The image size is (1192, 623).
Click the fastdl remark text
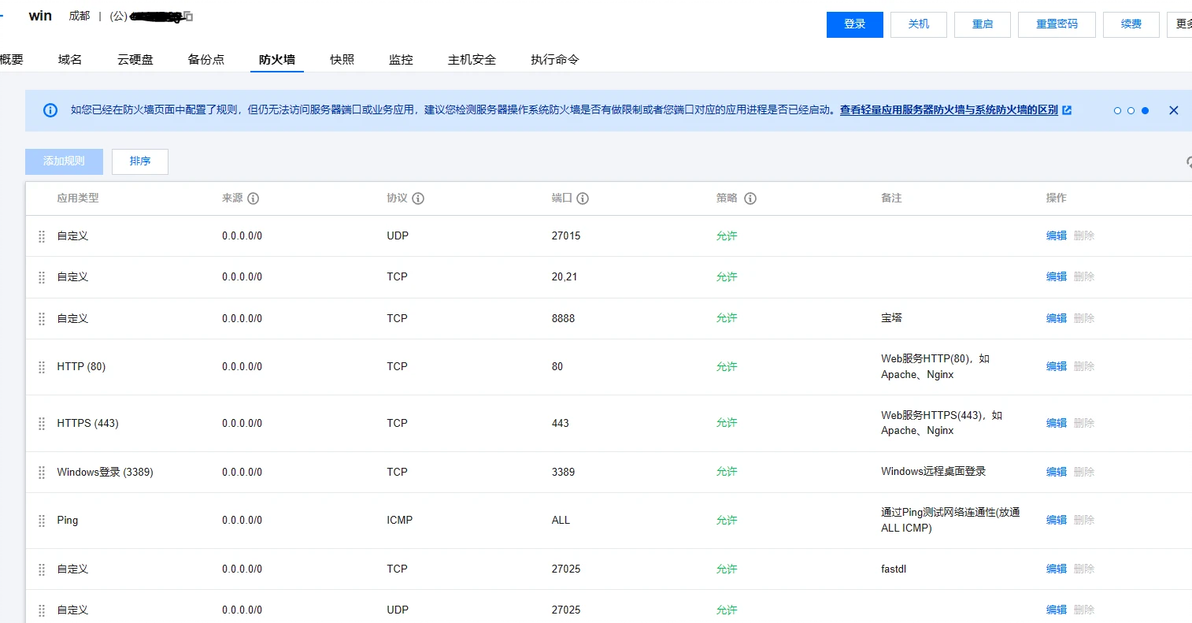click(894, 569)
